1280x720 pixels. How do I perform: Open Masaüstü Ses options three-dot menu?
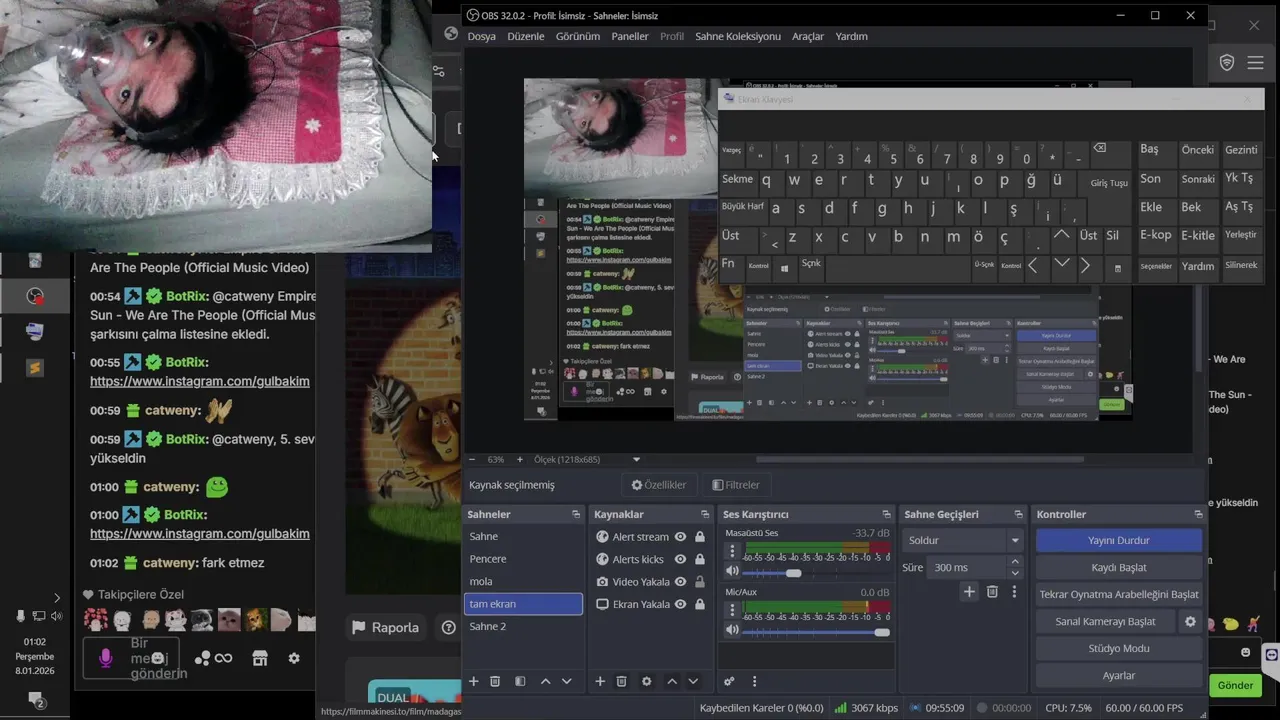tap(732, 550)
